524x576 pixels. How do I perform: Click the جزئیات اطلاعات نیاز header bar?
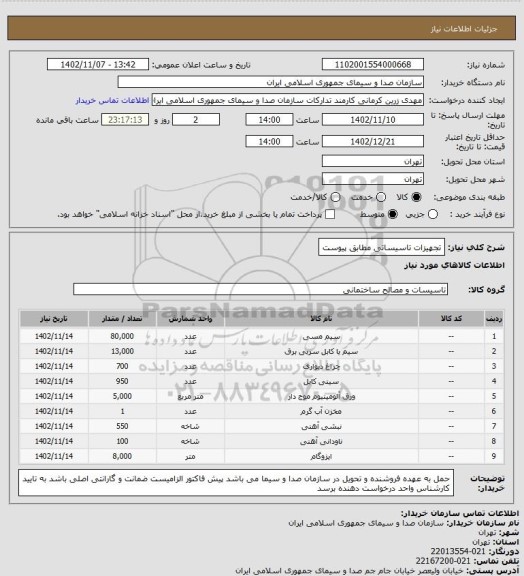(262, 28)
